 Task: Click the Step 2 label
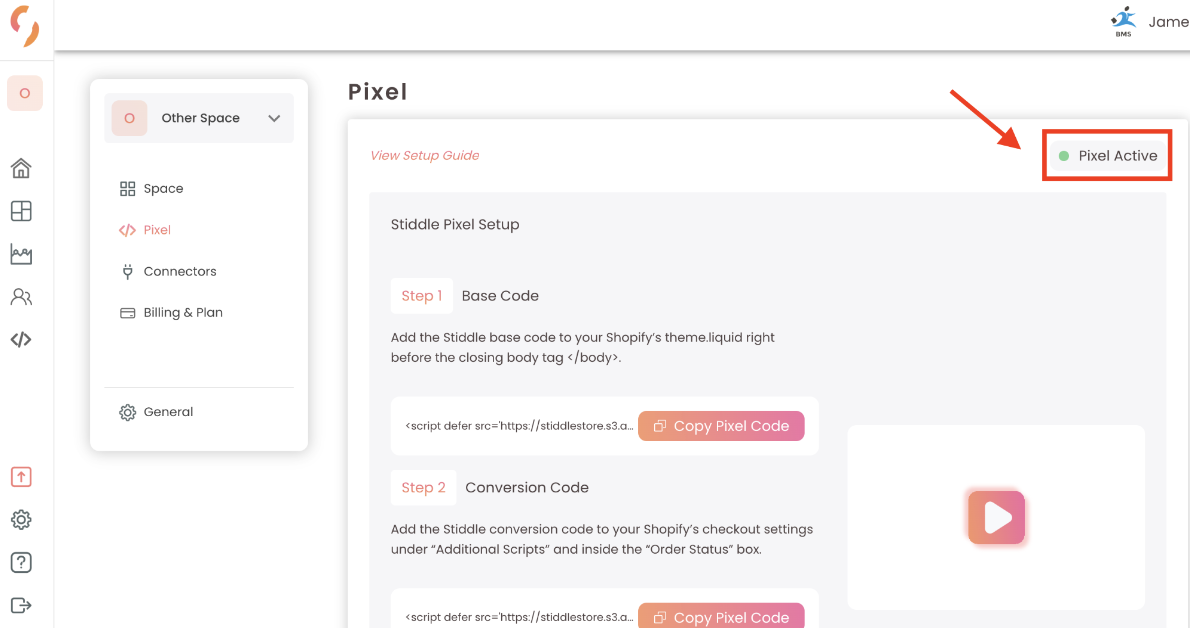coord(423,488)
